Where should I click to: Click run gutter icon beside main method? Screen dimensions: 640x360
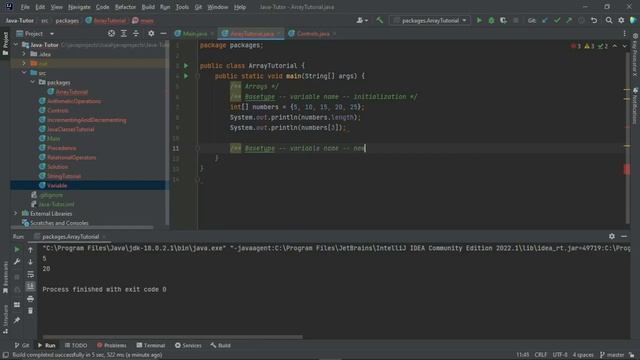click(x=186, y=76)
